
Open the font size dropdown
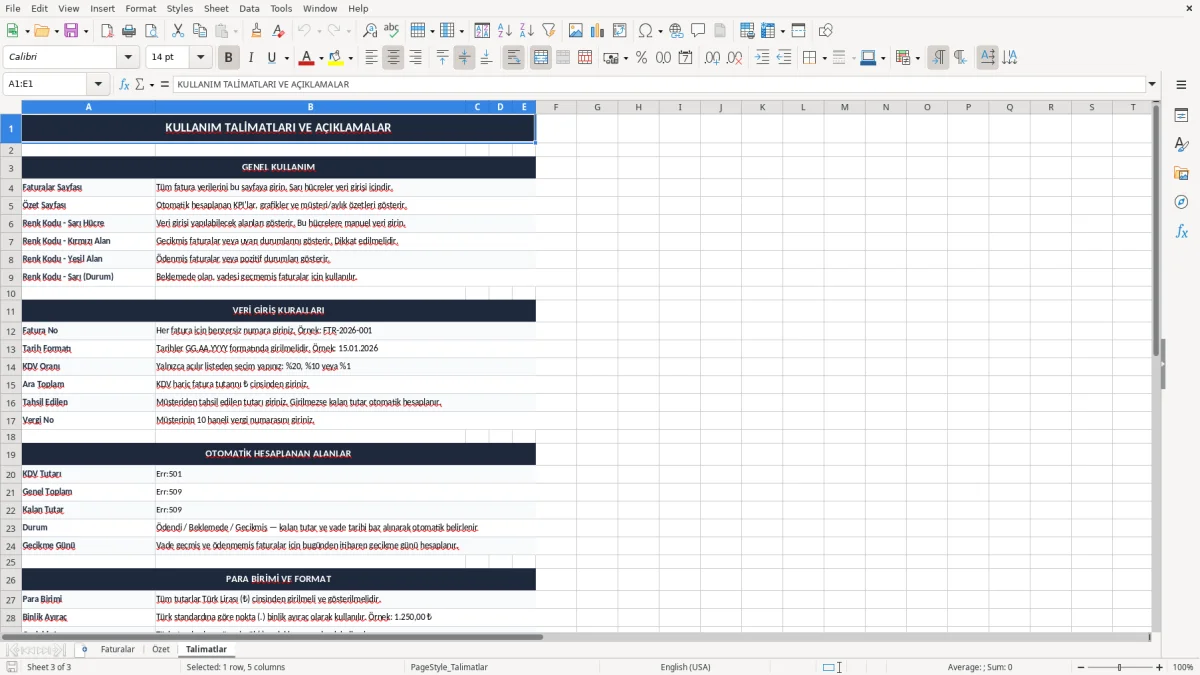201,58
